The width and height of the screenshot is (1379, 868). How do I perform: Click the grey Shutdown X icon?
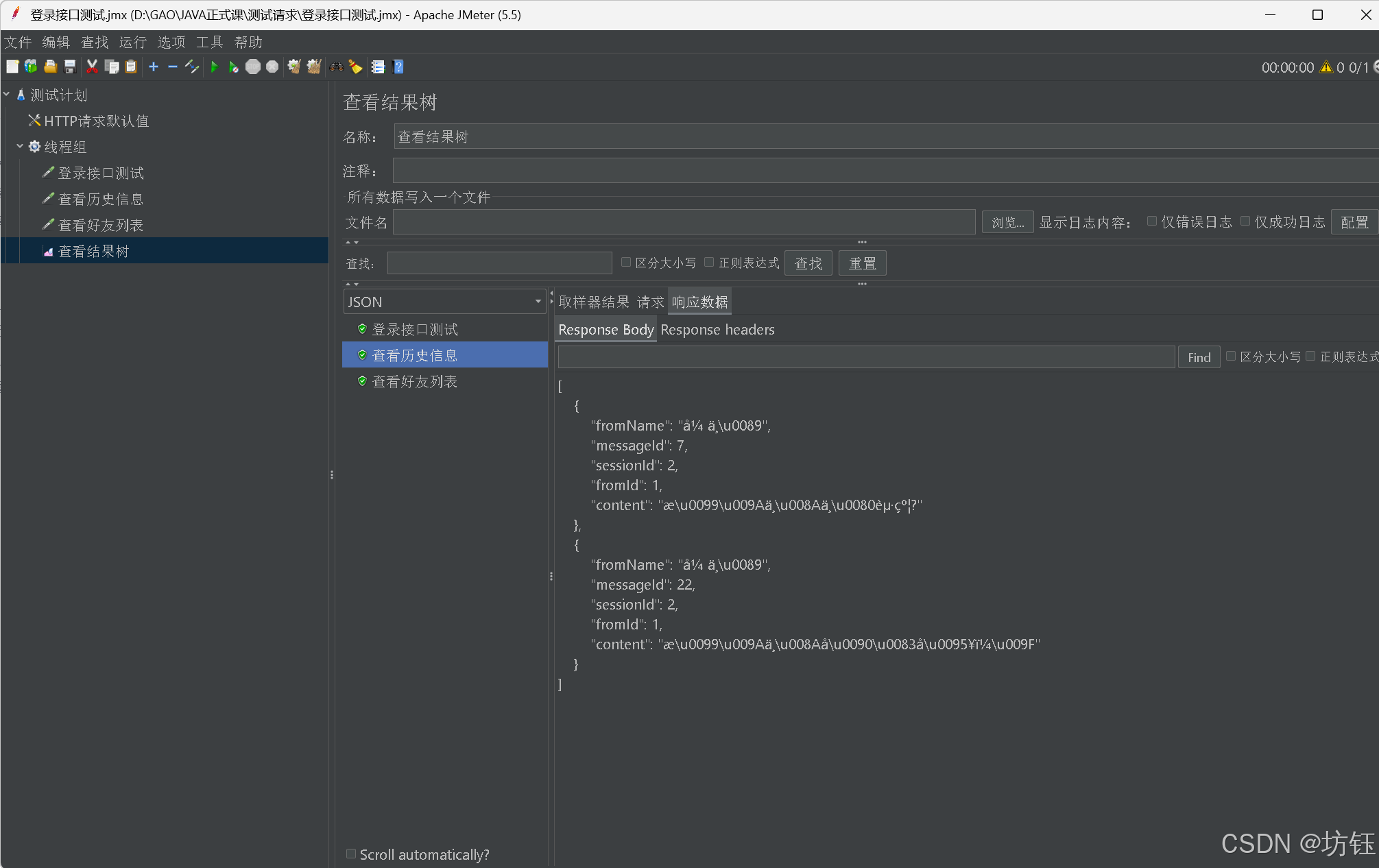click(x=272, y=67)
